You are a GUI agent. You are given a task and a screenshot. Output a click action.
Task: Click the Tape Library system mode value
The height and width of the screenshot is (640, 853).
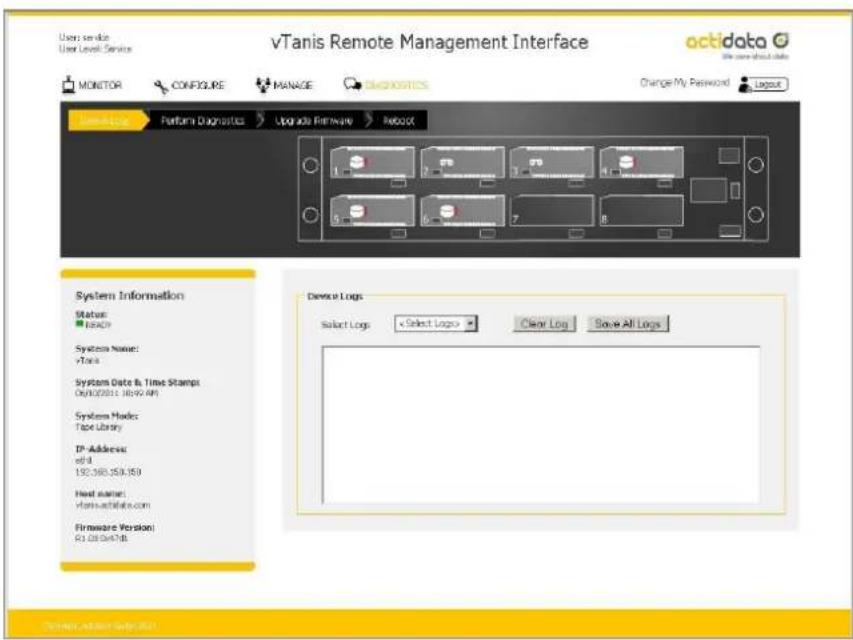tap(98, 427)
